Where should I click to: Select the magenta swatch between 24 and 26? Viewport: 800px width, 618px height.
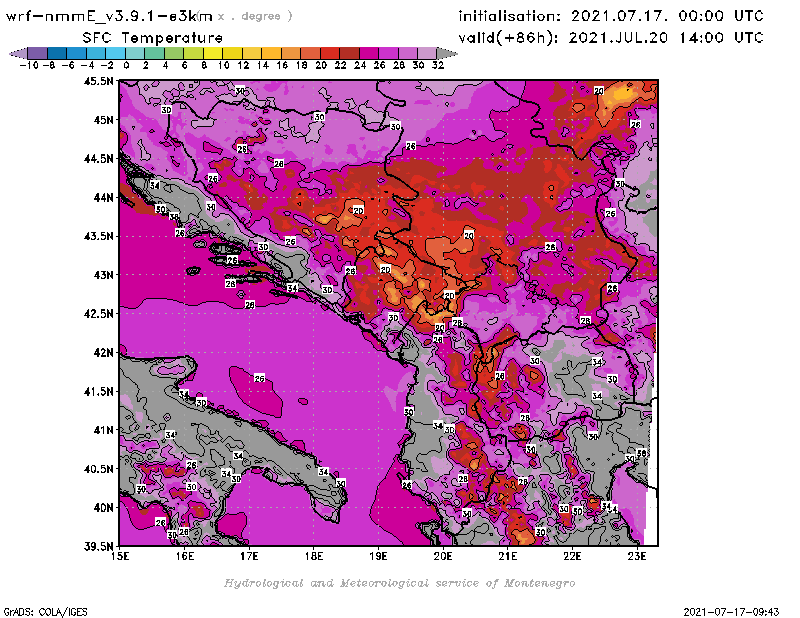[x=369, y=53]
